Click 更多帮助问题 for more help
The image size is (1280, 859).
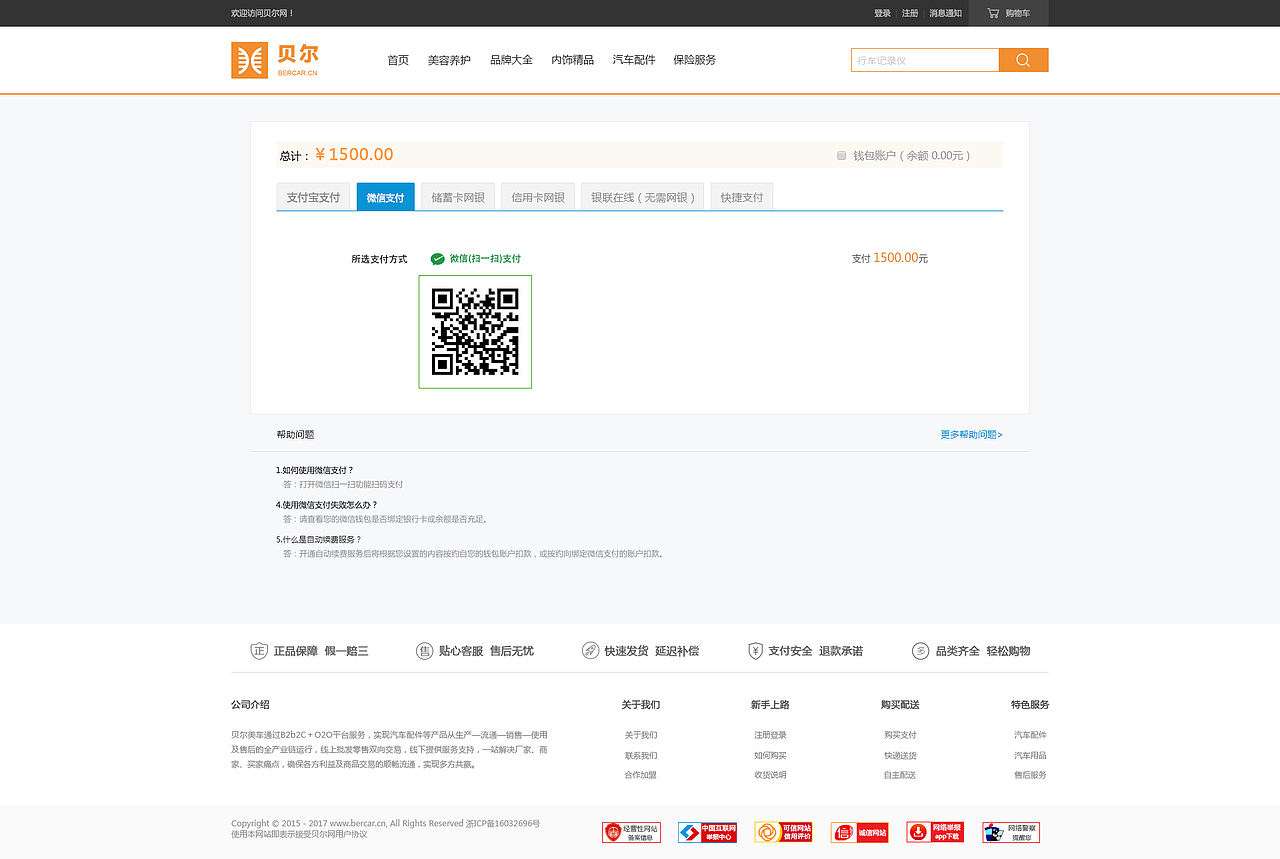click(969, 434)
